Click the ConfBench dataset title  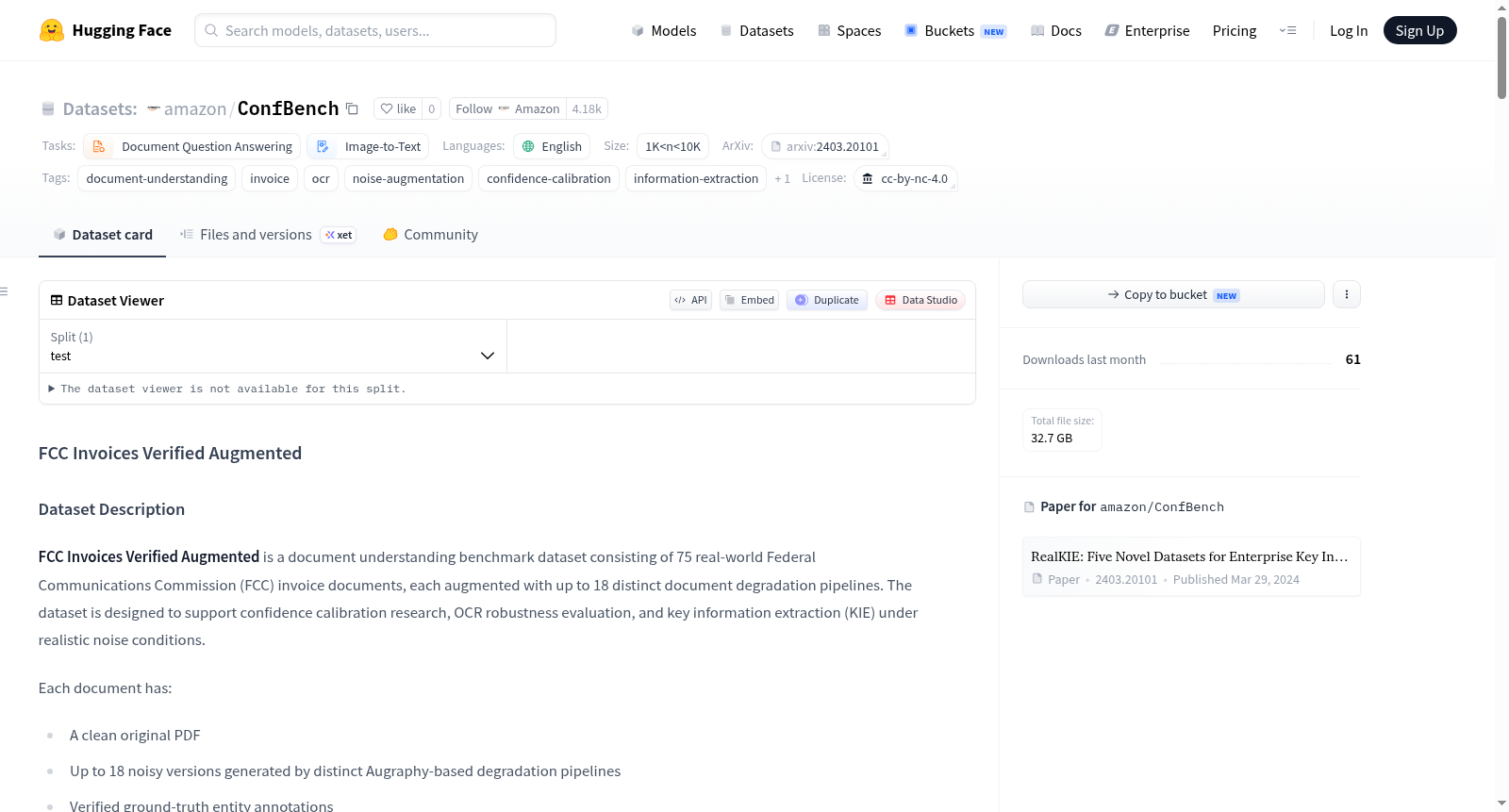click(288, 108)
